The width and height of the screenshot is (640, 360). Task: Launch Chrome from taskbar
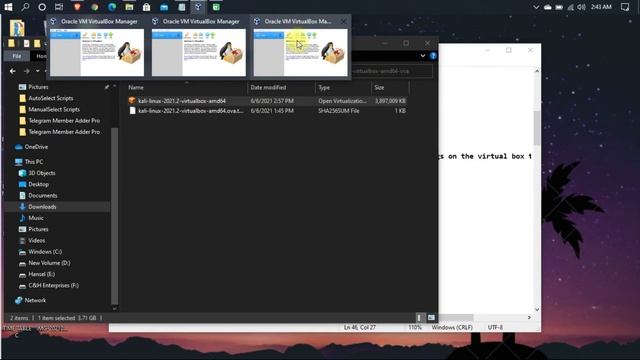[x=94, y=7]
